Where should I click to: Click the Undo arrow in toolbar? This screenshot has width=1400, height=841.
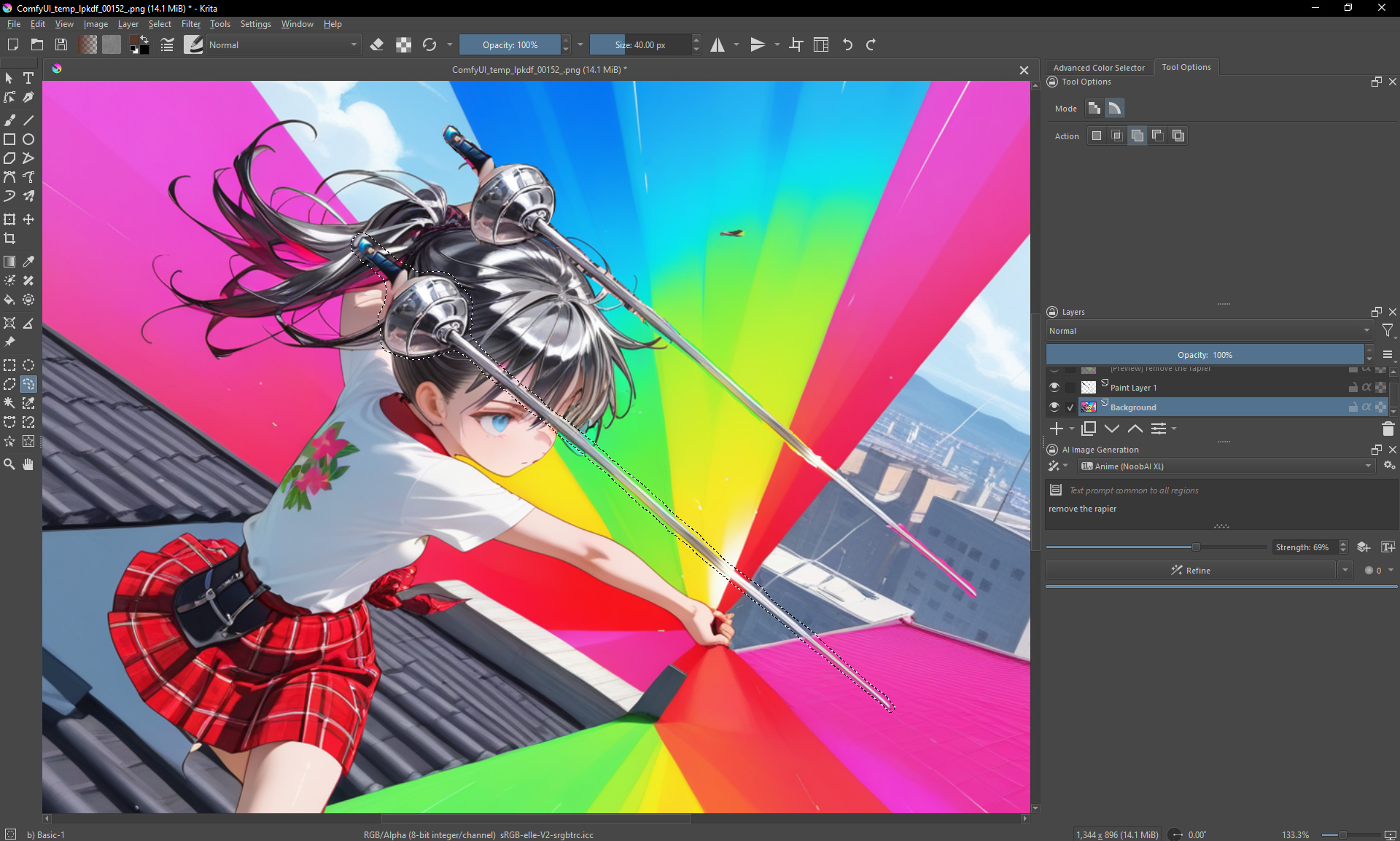[x=847, y=44]
